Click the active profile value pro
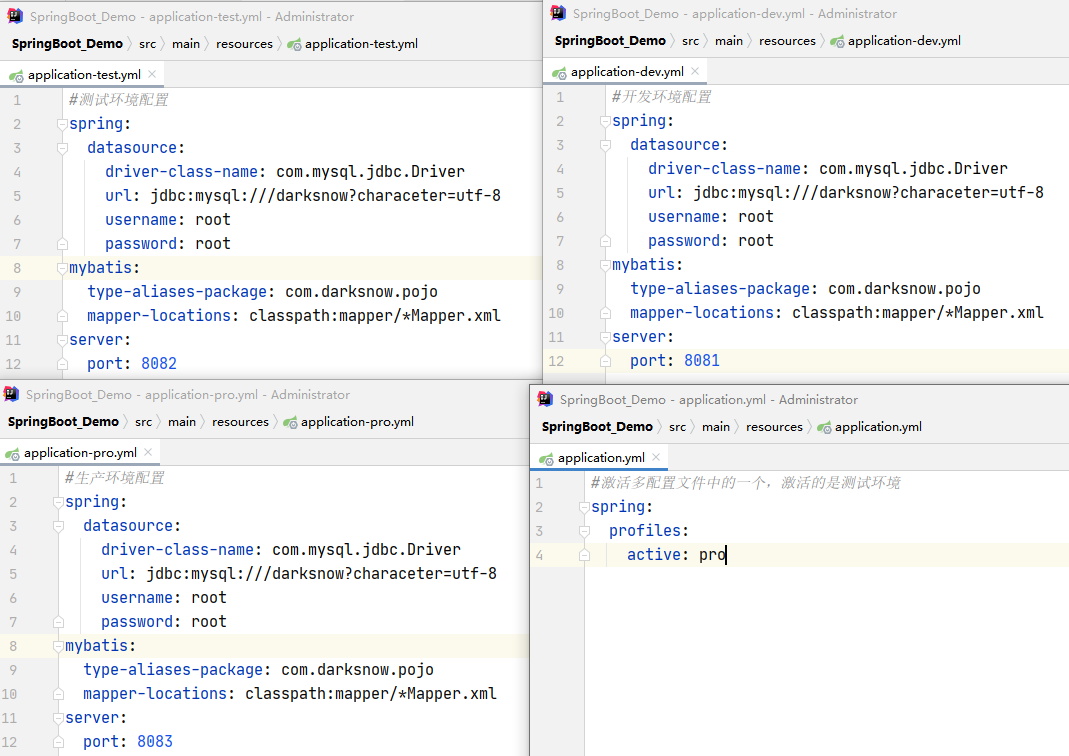This screenshot has width=1069, height=756. coord(712,555)
